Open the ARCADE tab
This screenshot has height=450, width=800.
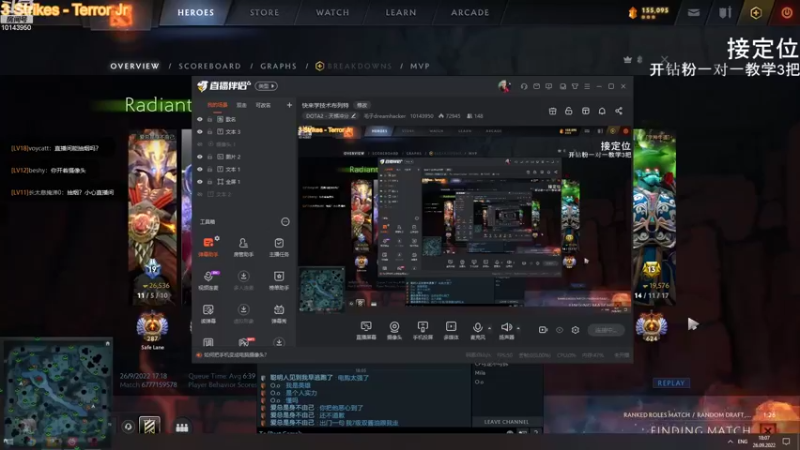tap(470, 12)
